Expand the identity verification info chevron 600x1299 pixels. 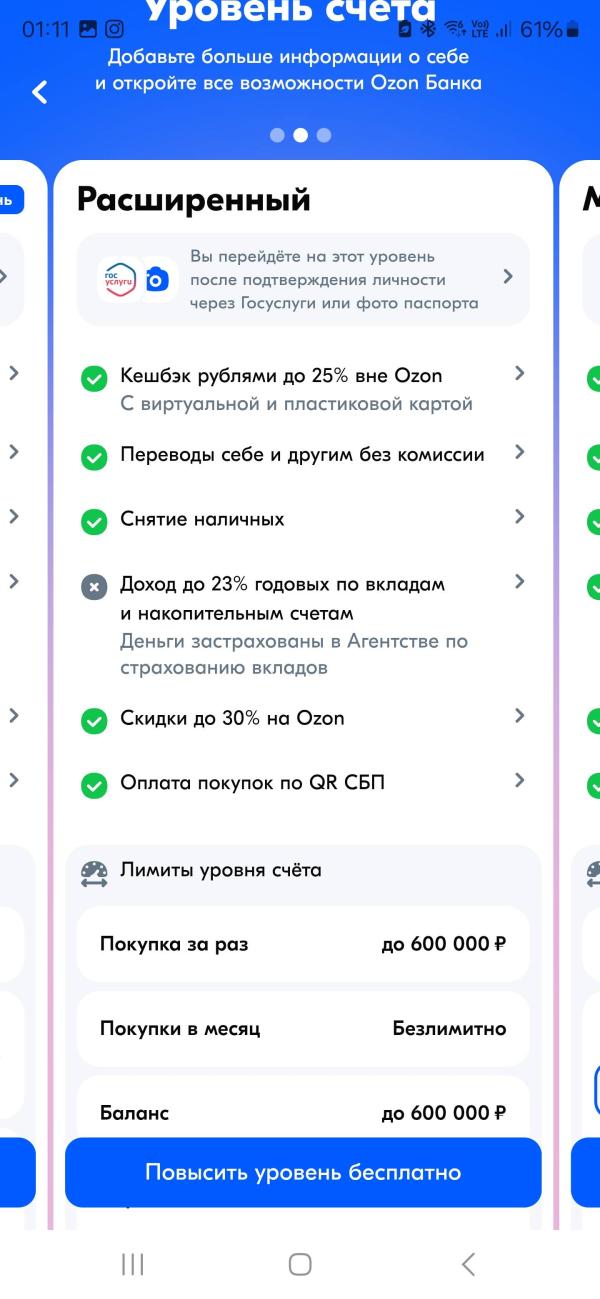(x=508, y=277)
